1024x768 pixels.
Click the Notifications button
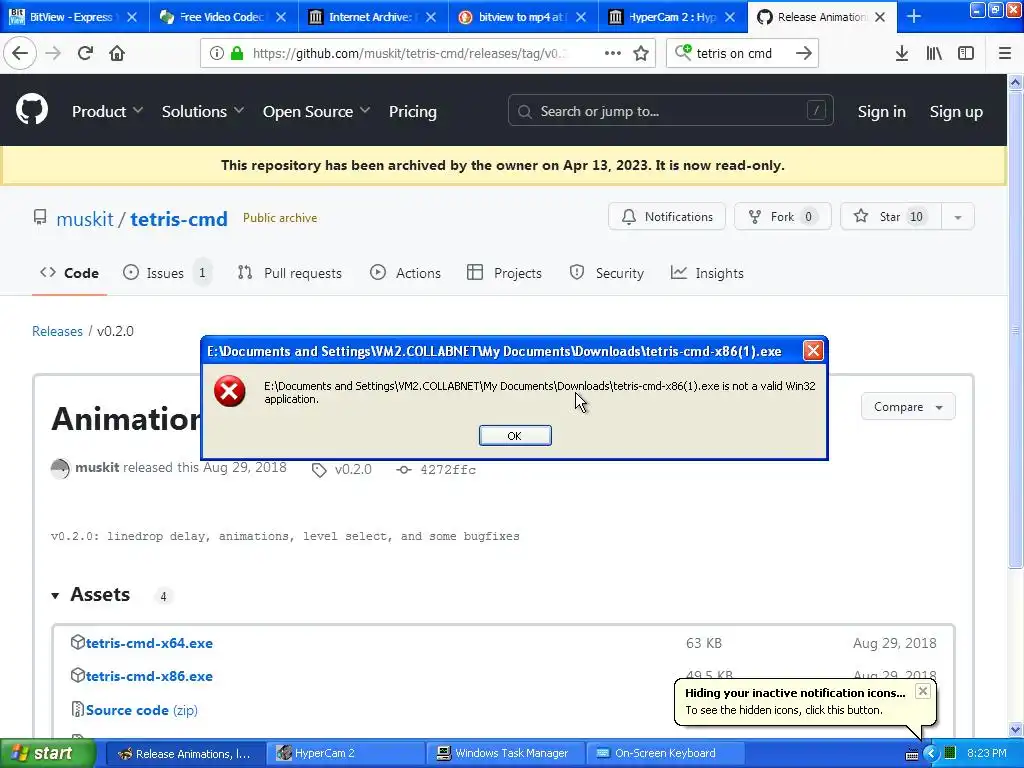pos(667,217)
